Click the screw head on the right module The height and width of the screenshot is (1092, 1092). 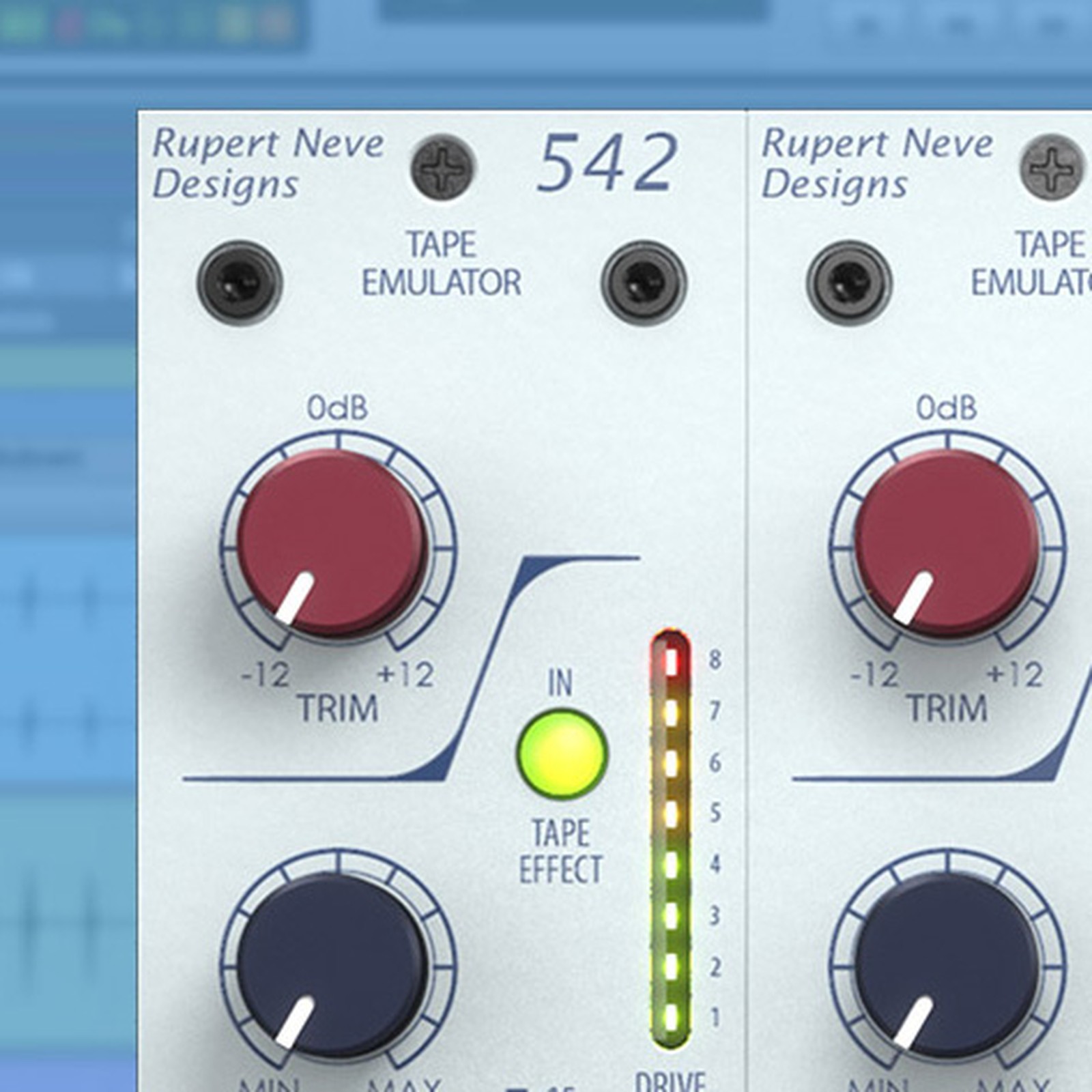coord(1052,167)
